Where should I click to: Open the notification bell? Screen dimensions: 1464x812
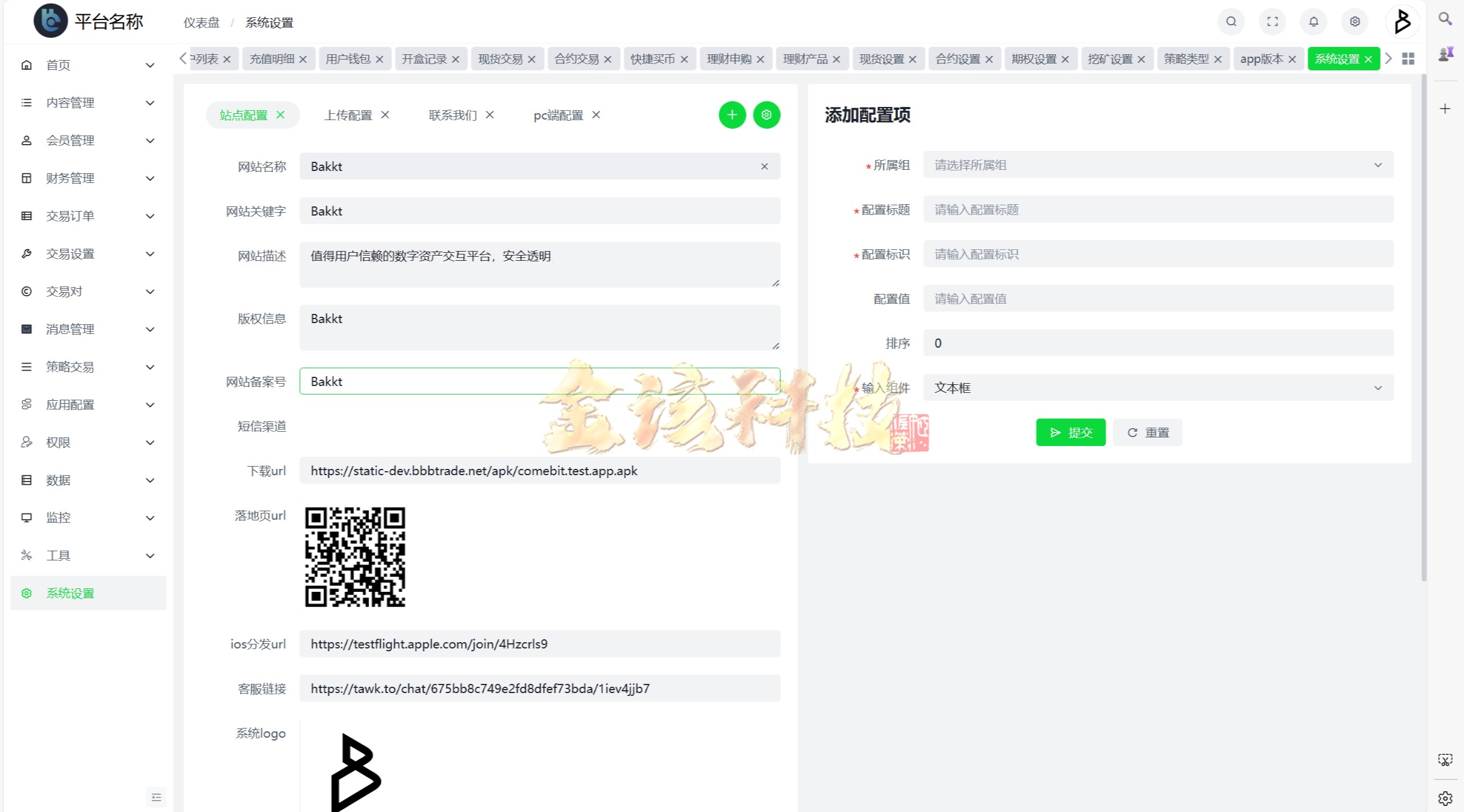[1313, 22]
